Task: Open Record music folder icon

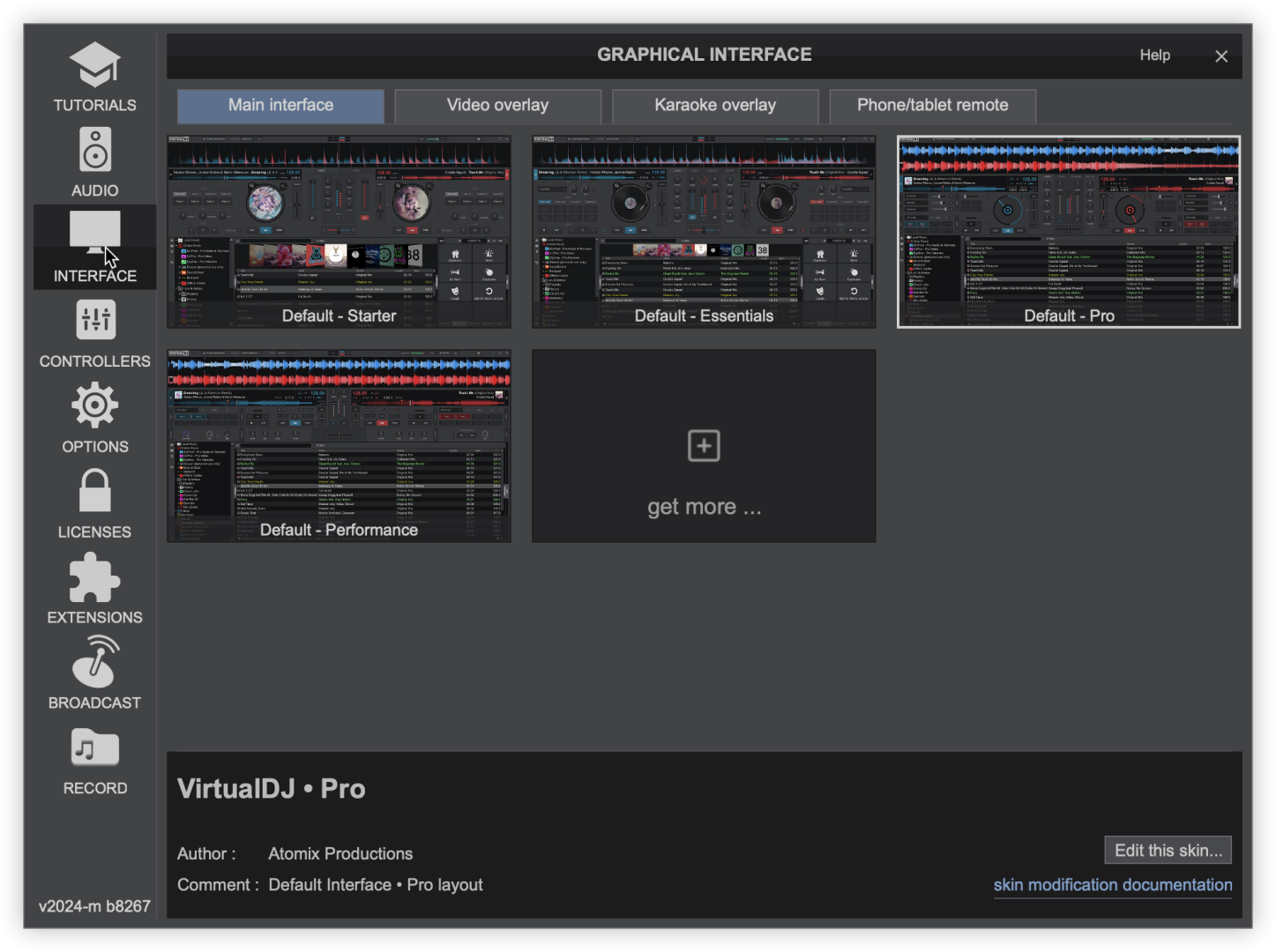Action: click(x=94, y=748)
